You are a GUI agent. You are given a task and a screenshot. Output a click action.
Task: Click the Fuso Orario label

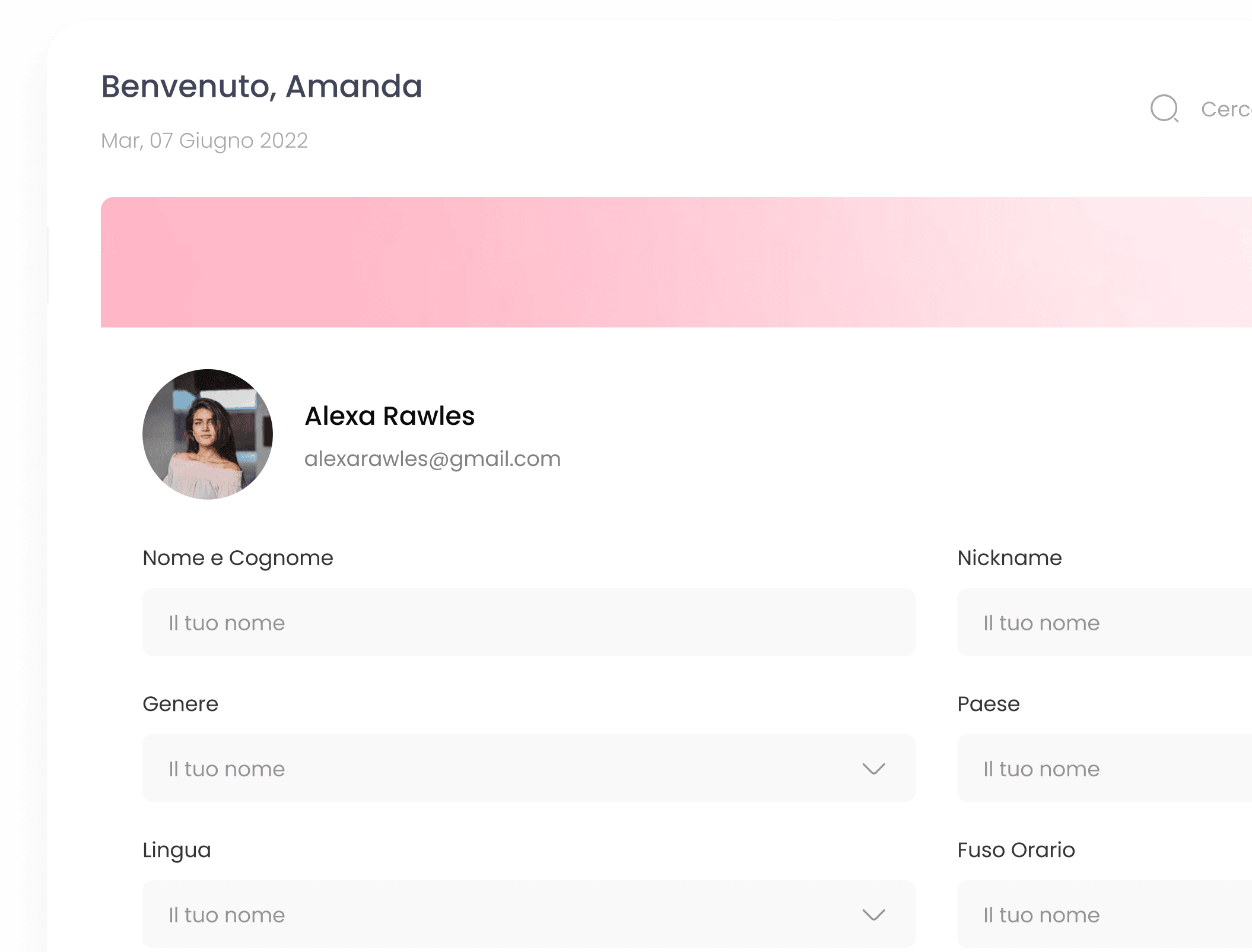coord(1016,850)
